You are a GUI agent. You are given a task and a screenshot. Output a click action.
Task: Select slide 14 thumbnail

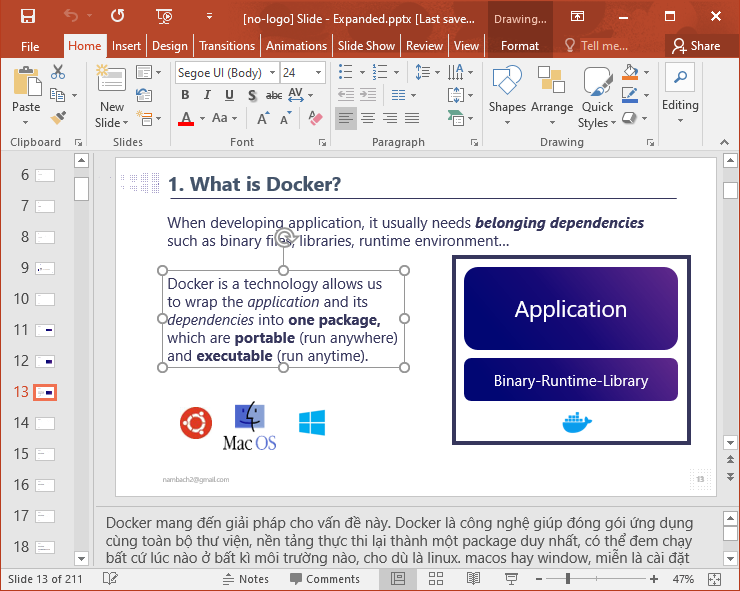(45, 423)
